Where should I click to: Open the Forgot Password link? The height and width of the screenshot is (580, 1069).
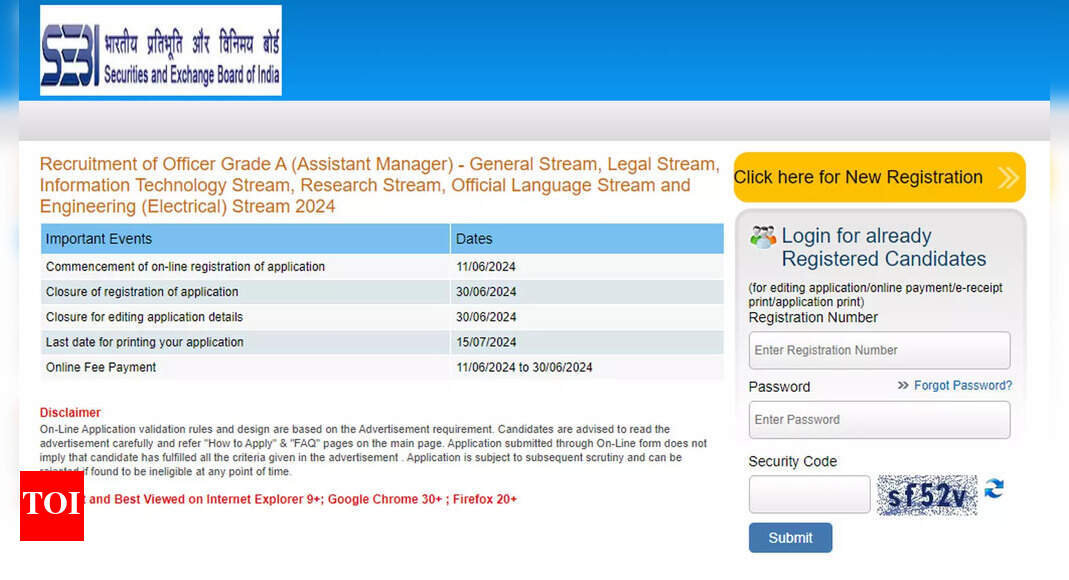coord(963,385)
